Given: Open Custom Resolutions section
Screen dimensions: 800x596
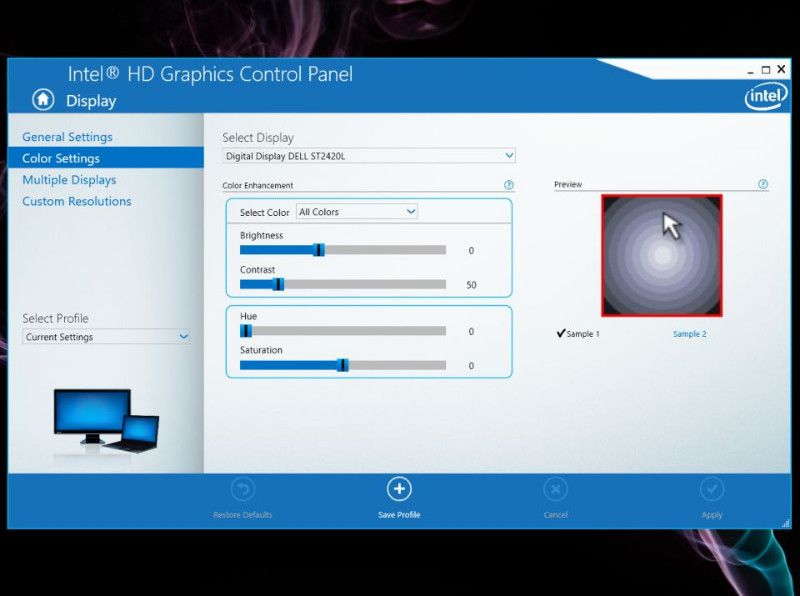Looking at the screenshot, I should pos(77,201).
